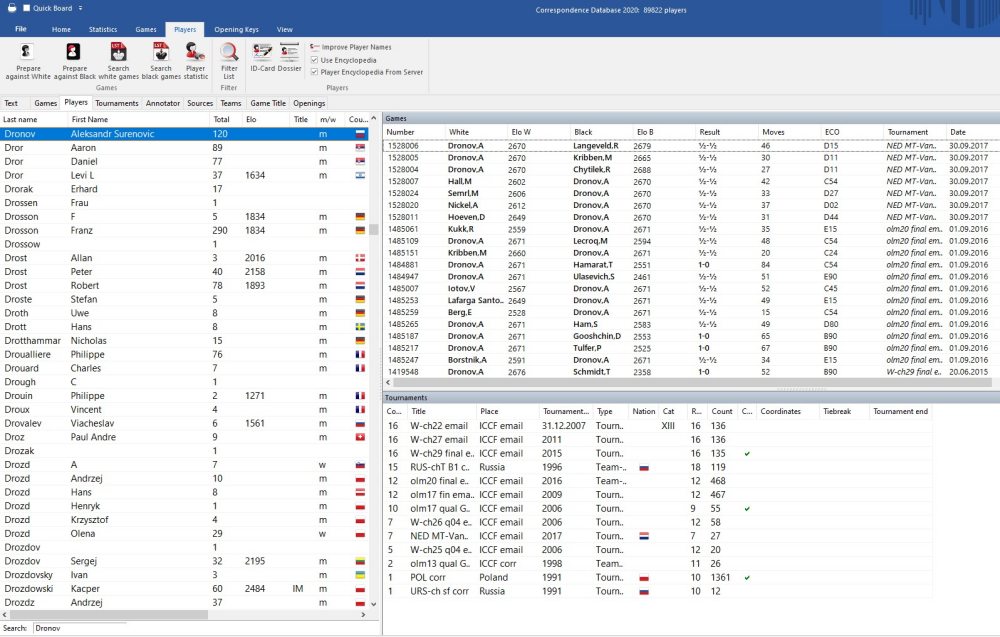The height and width of the screenshot is (637, 1000).
Task: Open the File menu
Action: (21, 30)
